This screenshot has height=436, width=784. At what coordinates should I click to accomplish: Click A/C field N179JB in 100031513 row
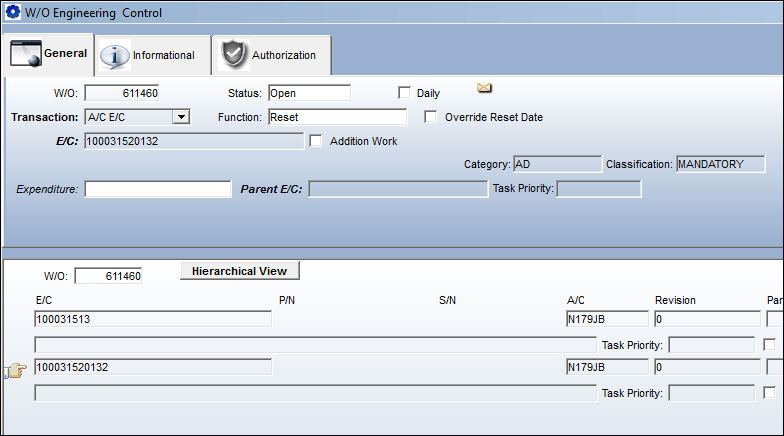pos(607,319)
